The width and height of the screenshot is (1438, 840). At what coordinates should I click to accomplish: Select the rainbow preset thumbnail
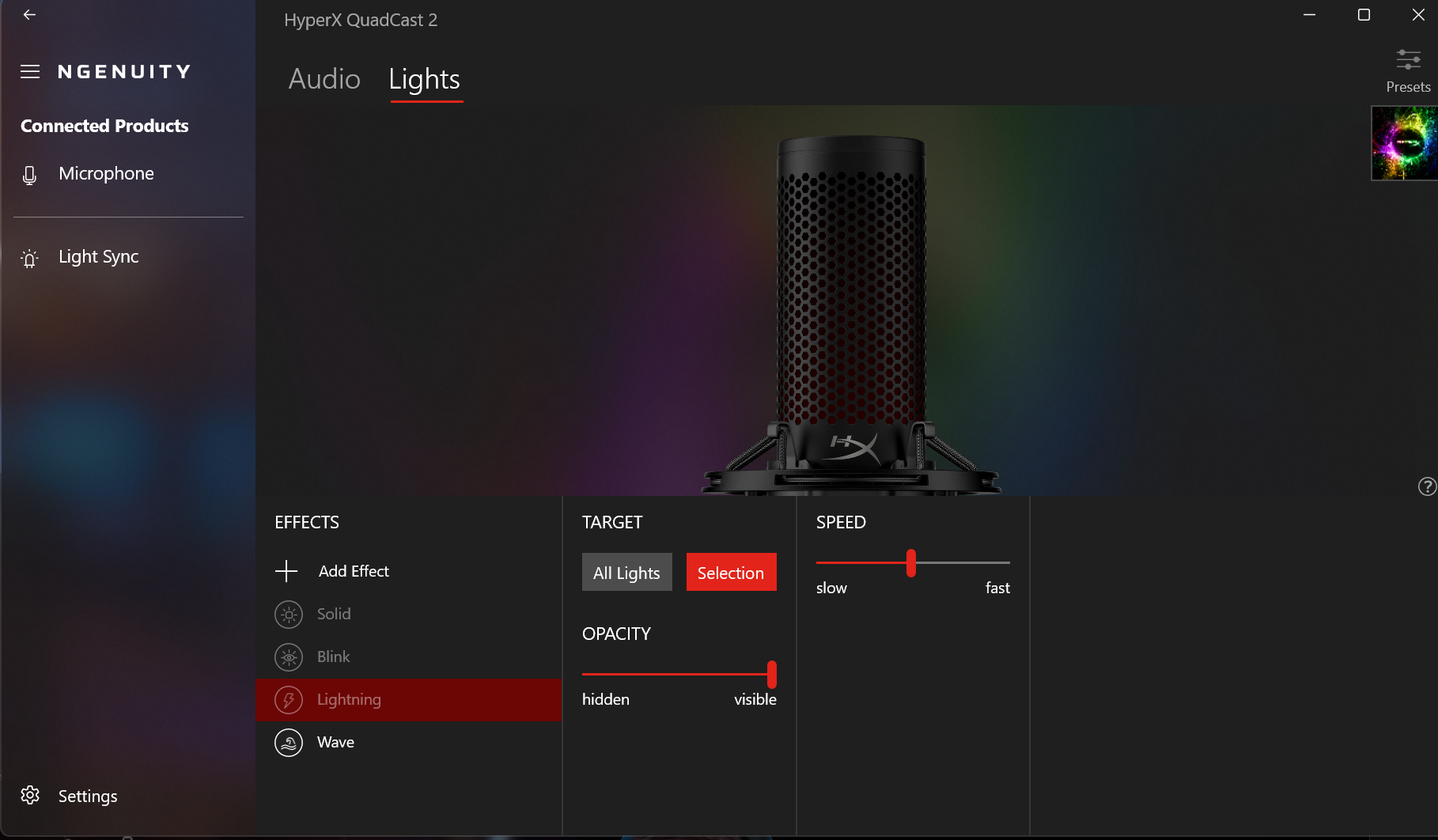[1404, 143]
